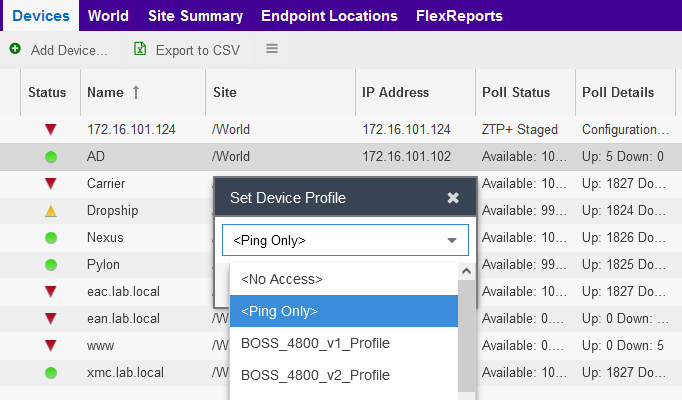Switch to the World tab
The image size is (682, 400).
[x=108, y=16]
